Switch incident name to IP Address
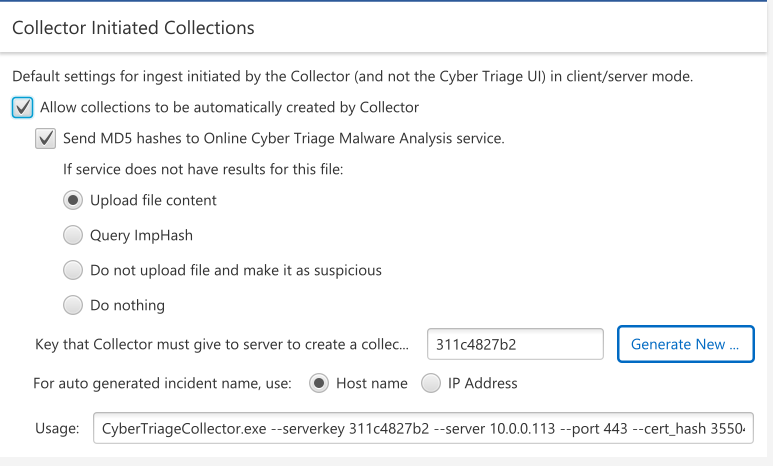Screen dimensions: 773x466 tap(431, 383)
